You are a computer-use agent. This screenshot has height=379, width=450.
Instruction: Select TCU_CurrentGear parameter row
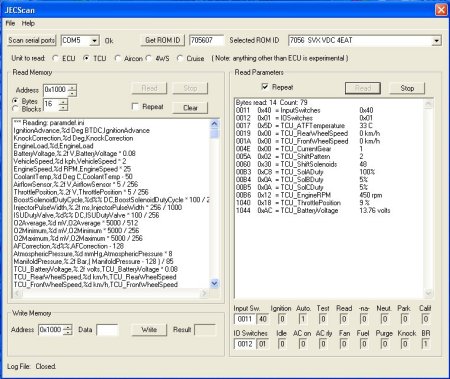click(x=299, y=149)
